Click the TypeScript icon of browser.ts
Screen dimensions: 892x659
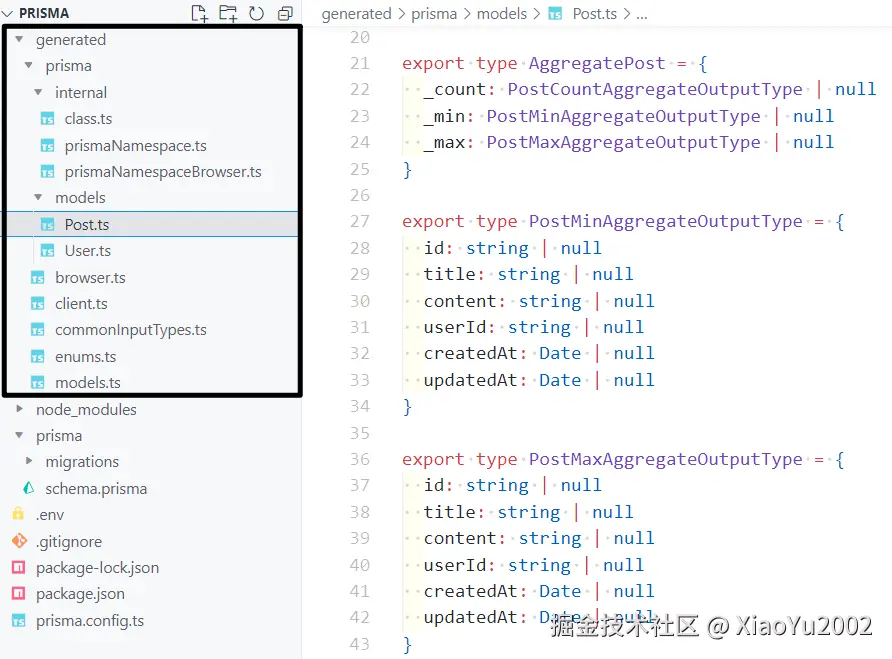click(38, 278)
